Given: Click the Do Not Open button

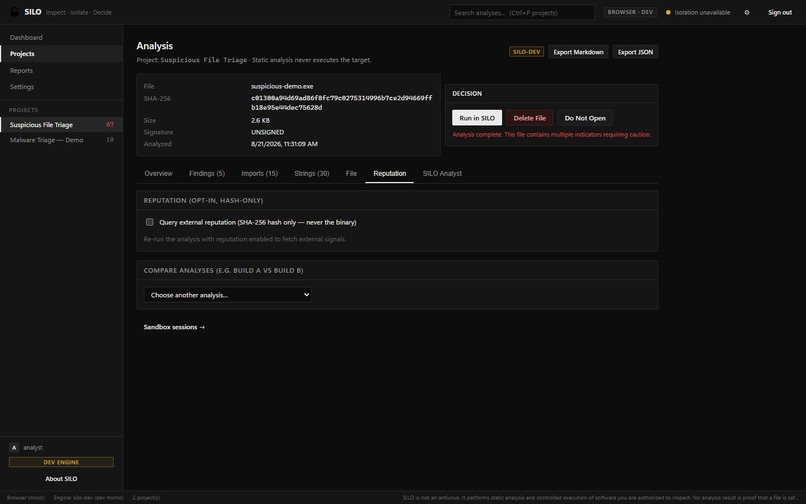Looking at the screenshot, I should 585,118.
